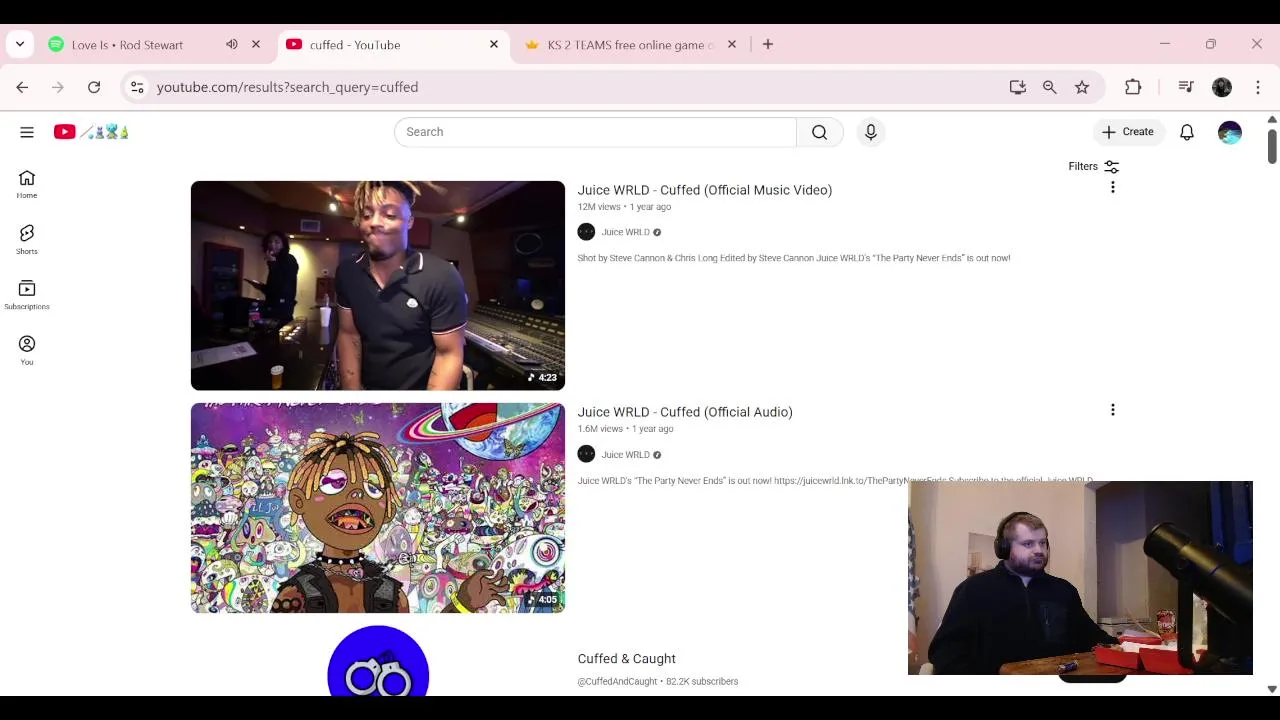Click the Create button
This screenshot has height=720, width=1280.
1127,132
